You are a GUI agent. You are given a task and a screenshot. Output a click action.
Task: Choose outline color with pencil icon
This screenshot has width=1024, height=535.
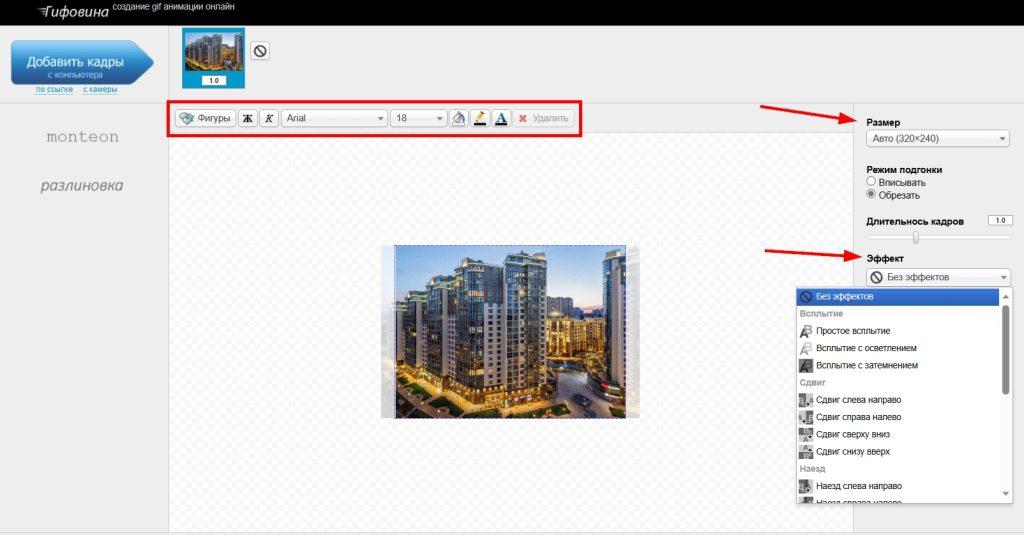point(480,118)
